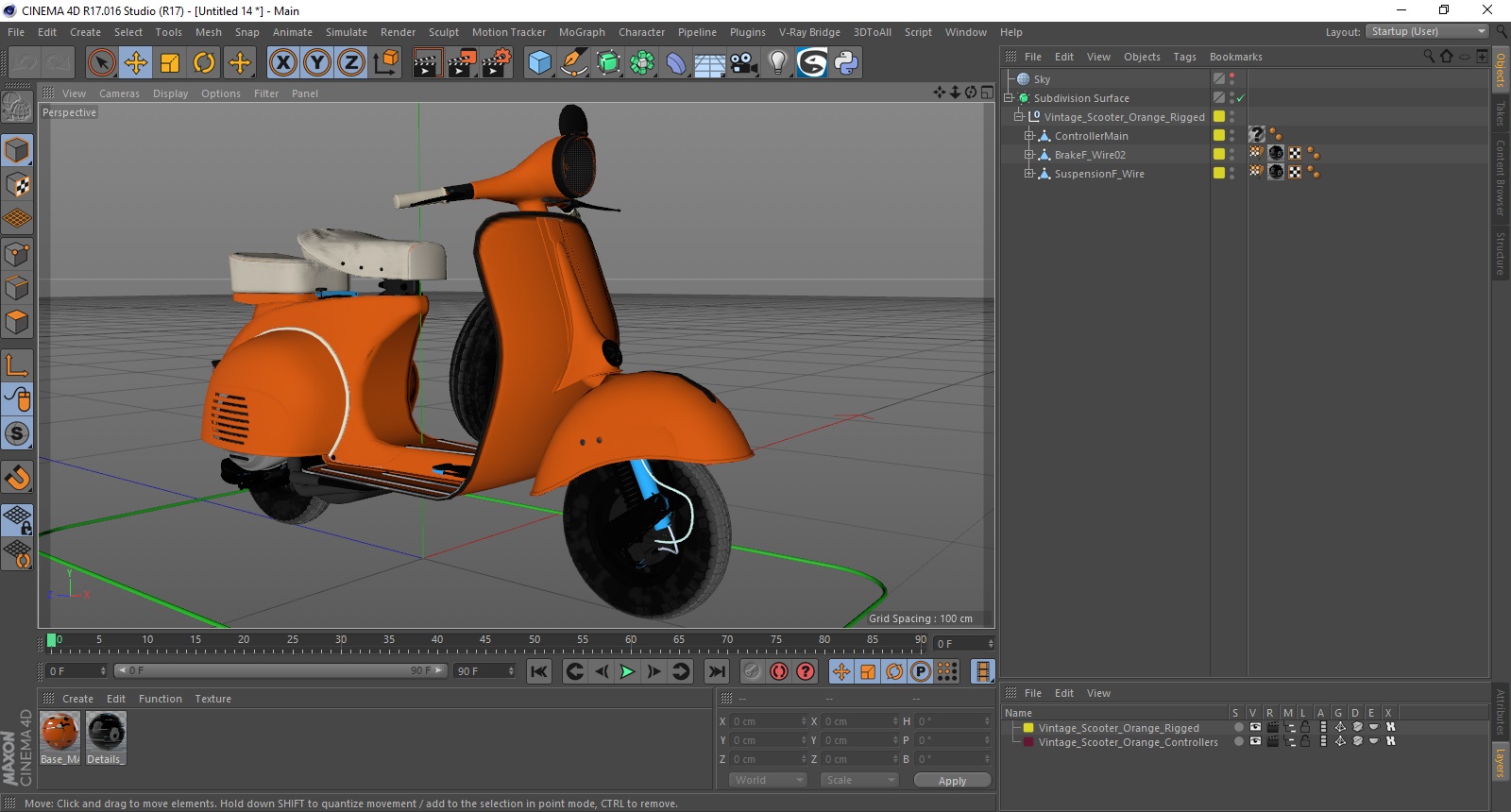
Task: Enable Polygons mode
Action: click(x=17, y=322)
